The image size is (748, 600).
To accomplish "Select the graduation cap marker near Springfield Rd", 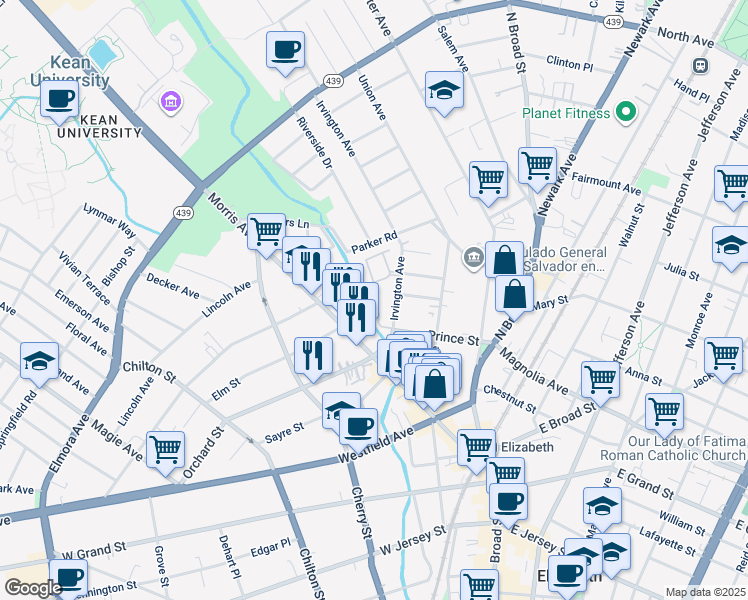I will (x=40, y=362).
